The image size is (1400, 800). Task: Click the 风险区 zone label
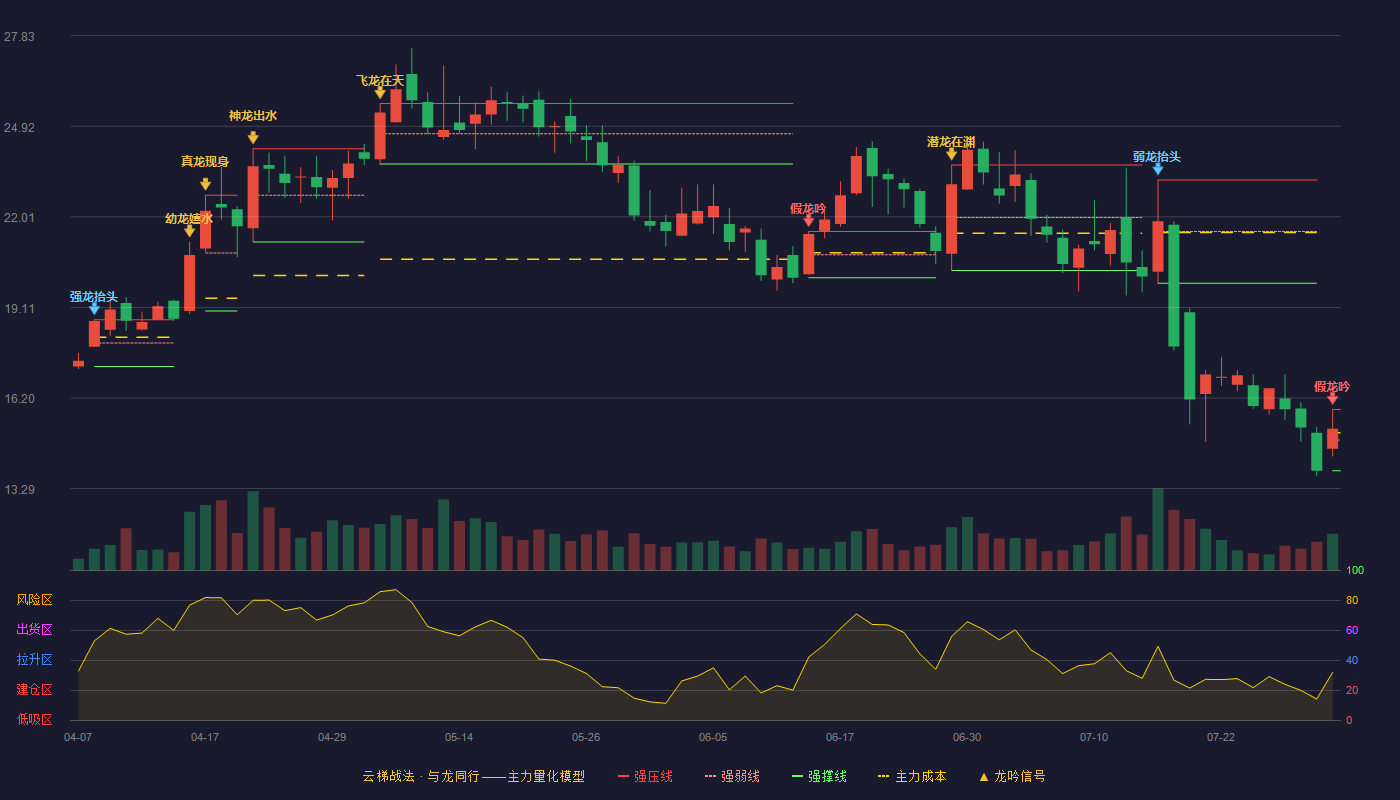34,600
